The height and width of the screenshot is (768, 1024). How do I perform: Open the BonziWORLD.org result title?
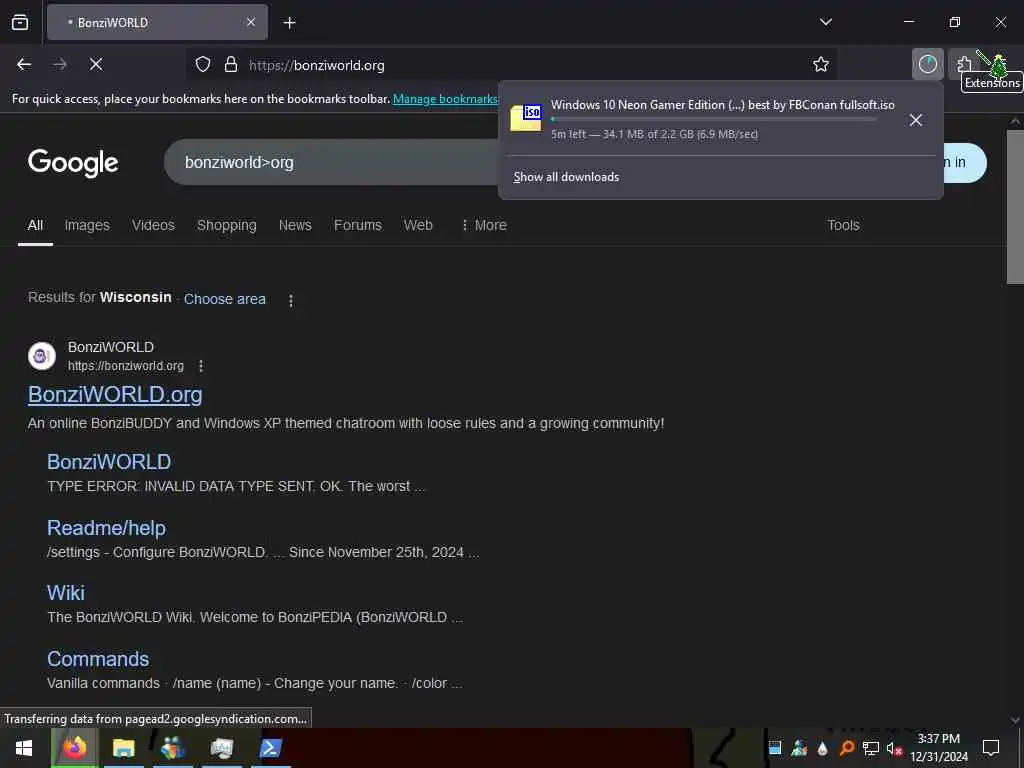click(x=115, y=394)
